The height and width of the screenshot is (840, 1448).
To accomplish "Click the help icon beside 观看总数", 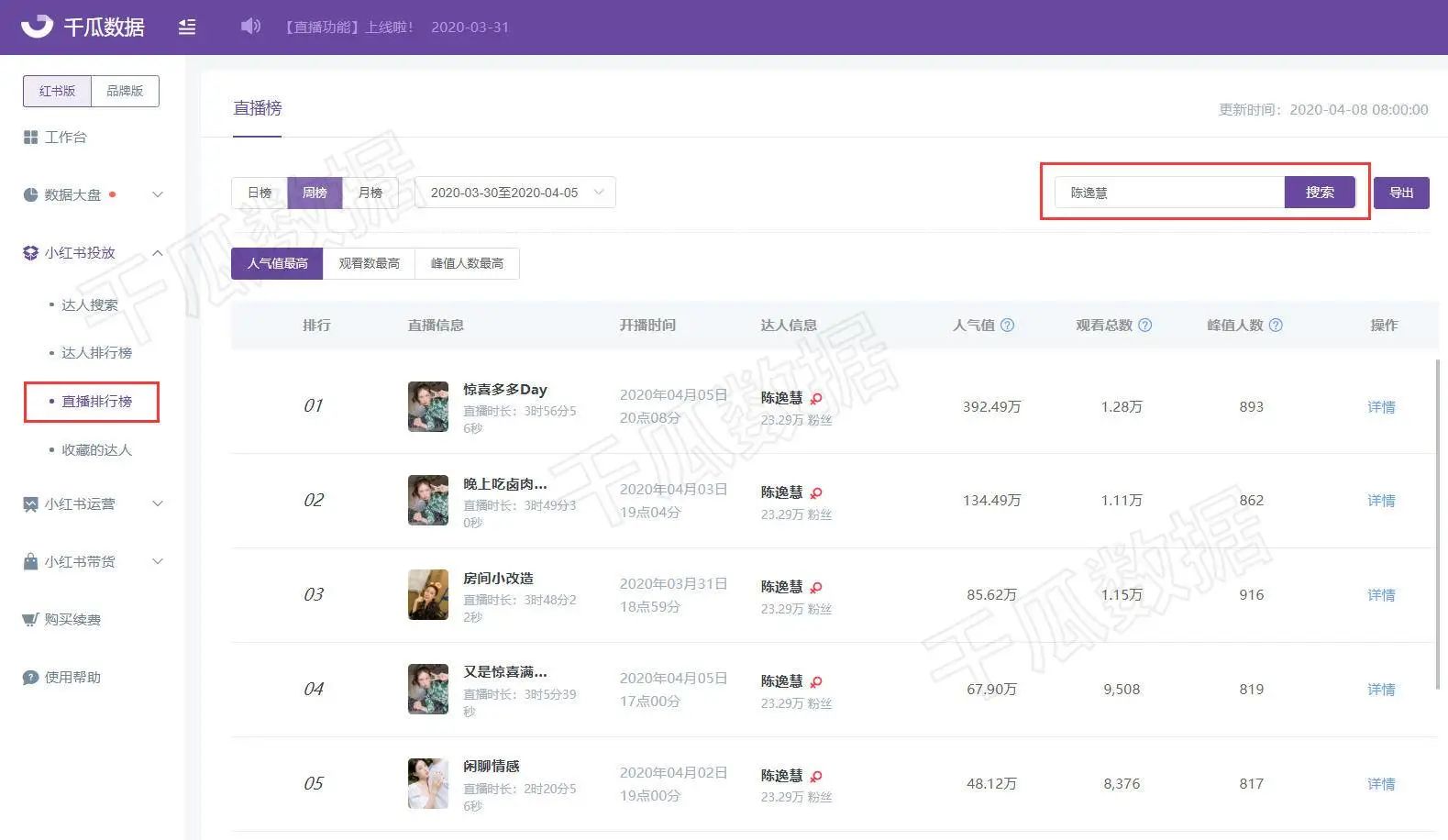I will click(x=1144, y=325).
